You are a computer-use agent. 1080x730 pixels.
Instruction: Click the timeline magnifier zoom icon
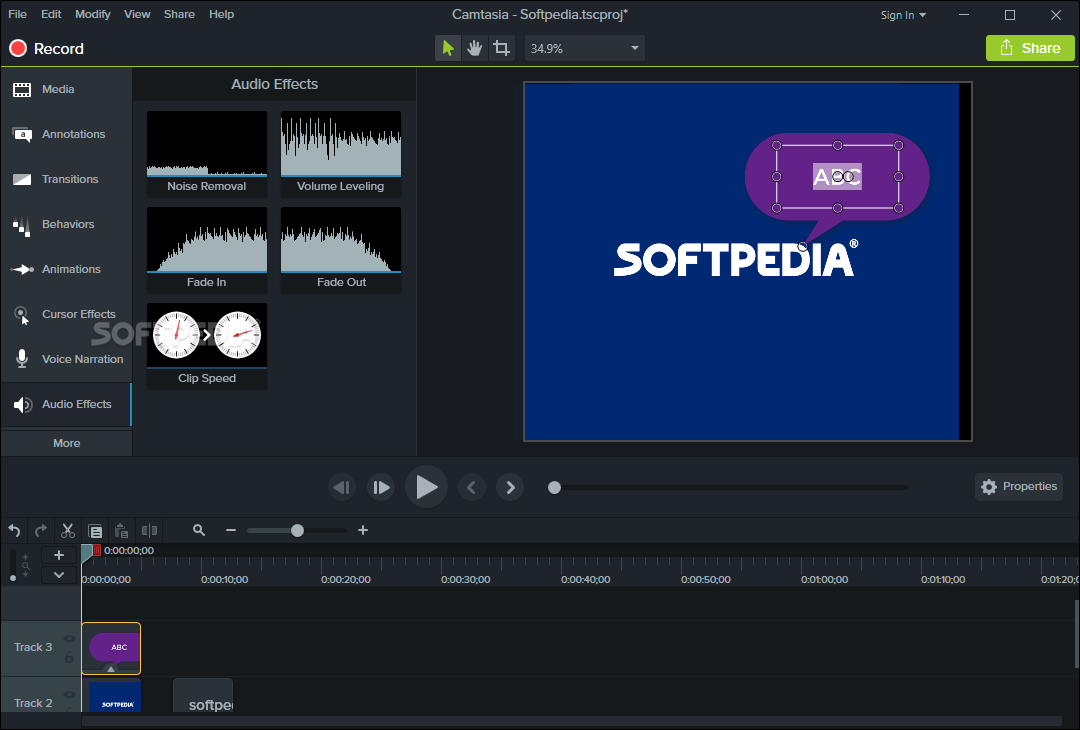pos(199,530)
